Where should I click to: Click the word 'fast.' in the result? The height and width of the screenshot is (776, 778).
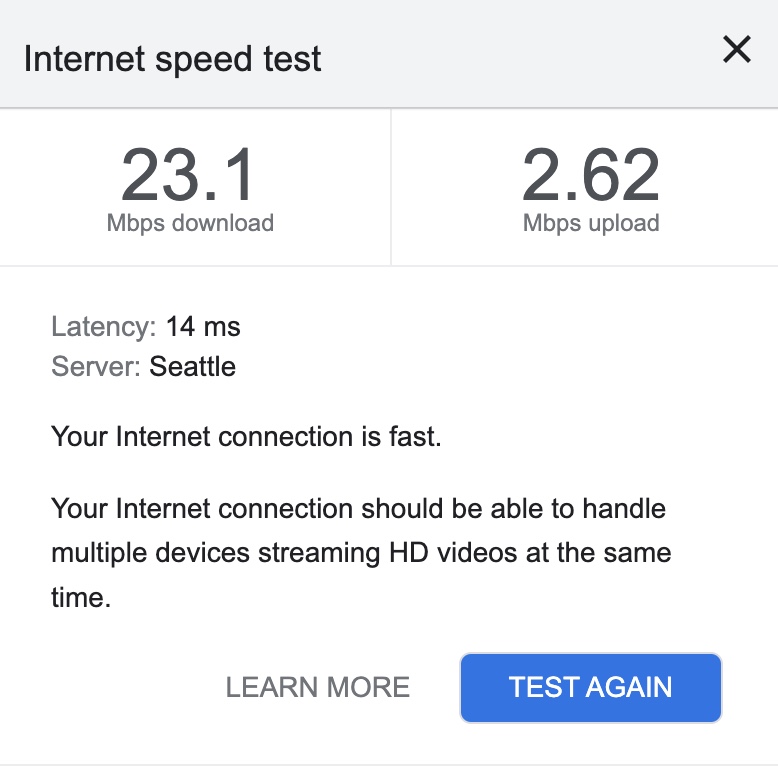pos(413,437)
